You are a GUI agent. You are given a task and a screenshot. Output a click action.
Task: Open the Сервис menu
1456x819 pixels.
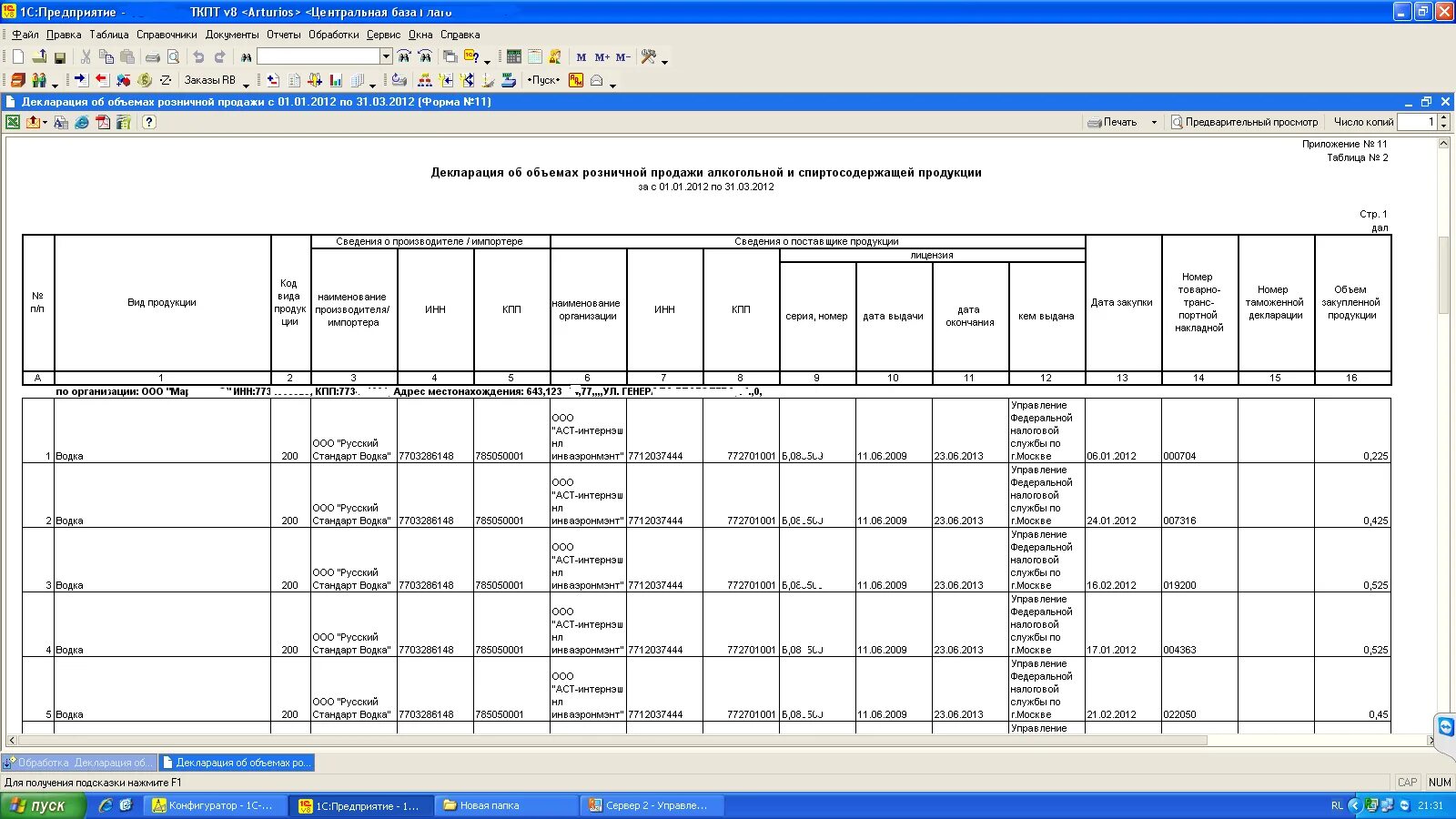[x=383, y=35]
